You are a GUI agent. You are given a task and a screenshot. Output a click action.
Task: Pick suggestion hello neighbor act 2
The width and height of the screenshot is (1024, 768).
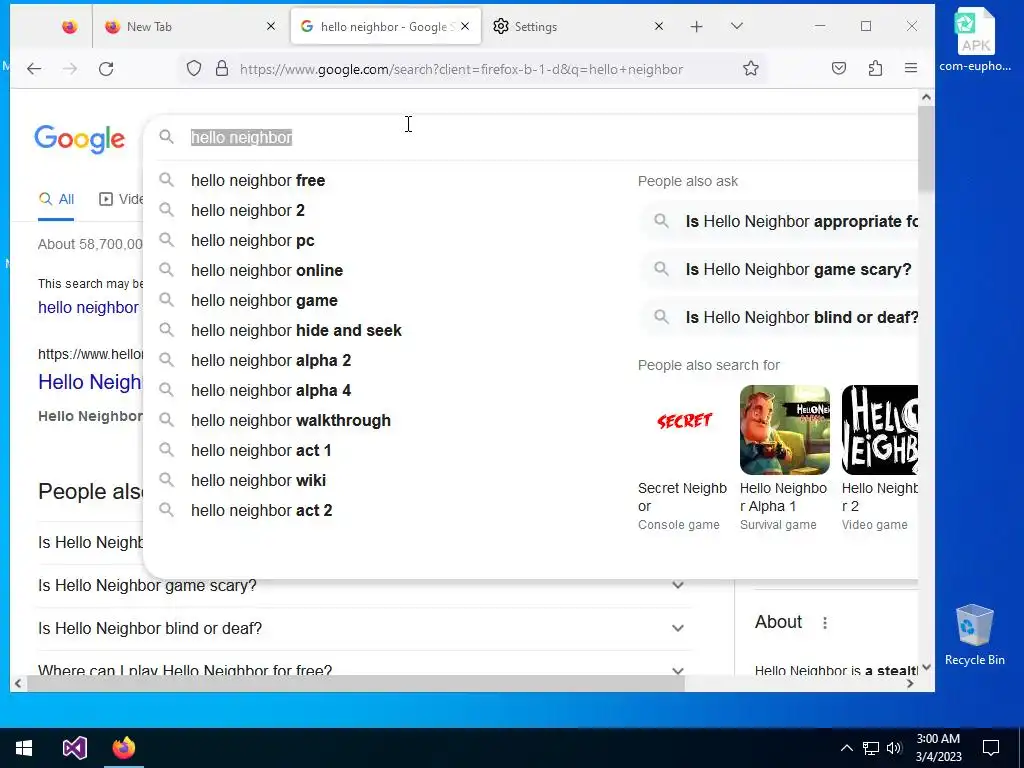(x=261, y=511)
